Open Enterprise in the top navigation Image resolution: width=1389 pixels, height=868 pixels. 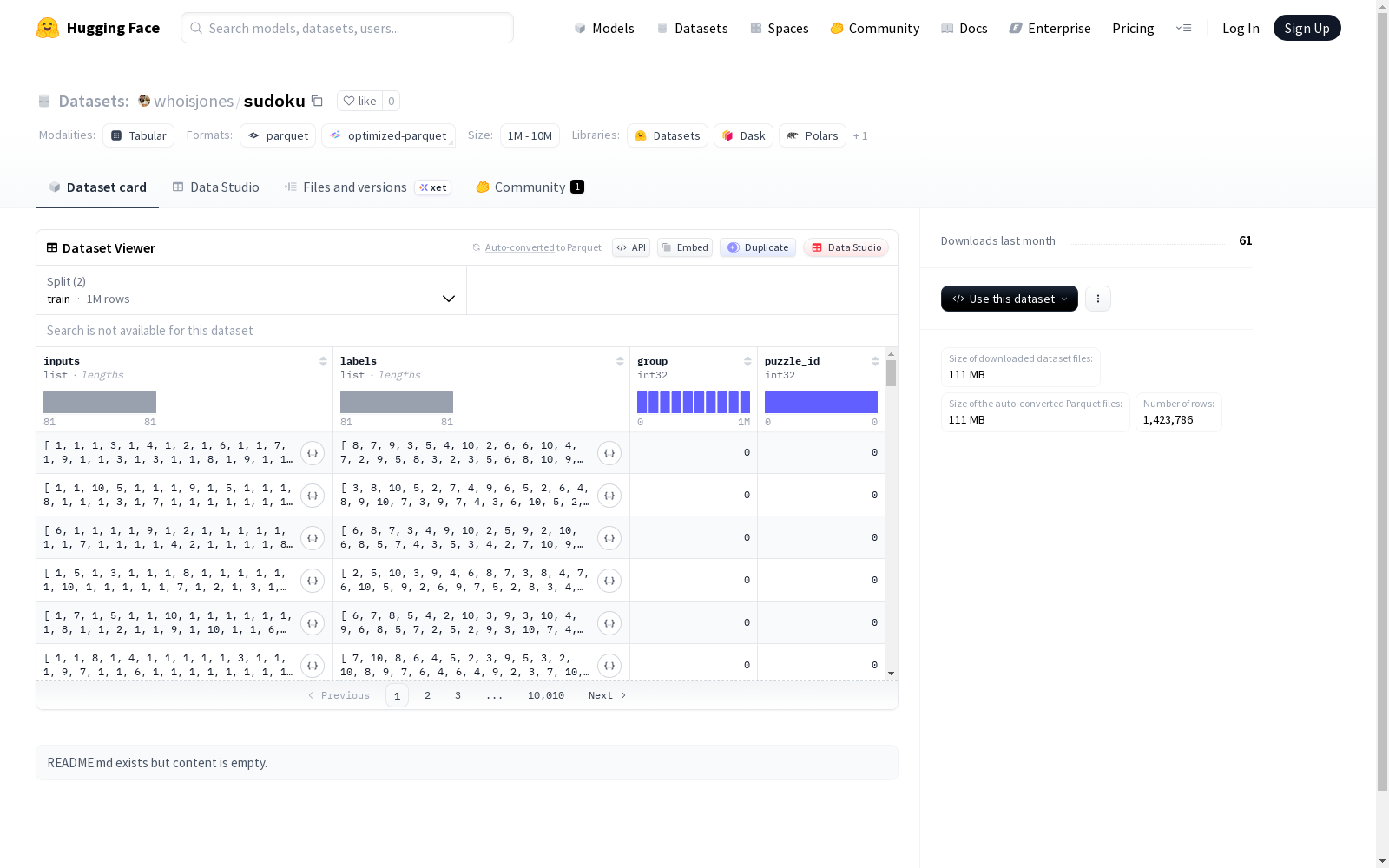coord(1050,28)
